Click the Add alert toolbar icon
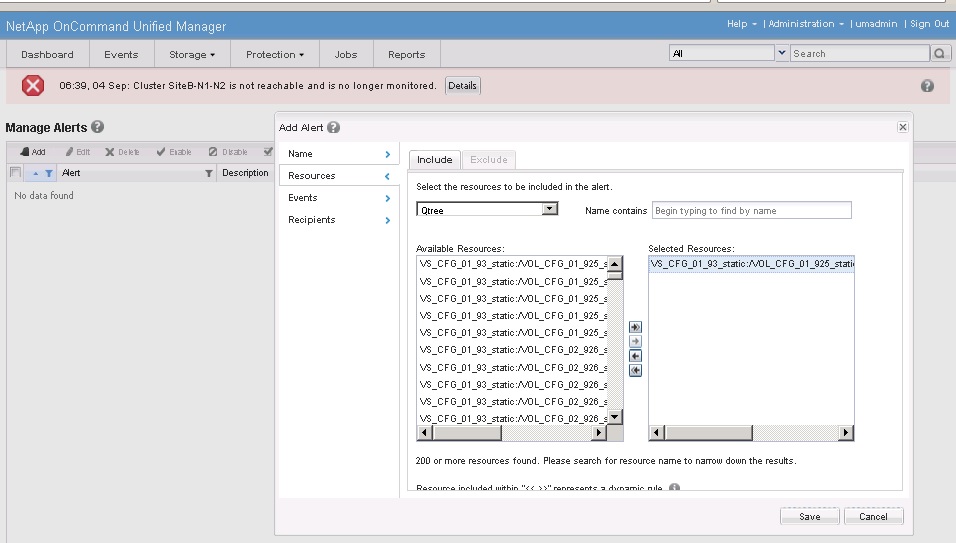Viewport: 956px width, 543px height. [x=32, y=152]
